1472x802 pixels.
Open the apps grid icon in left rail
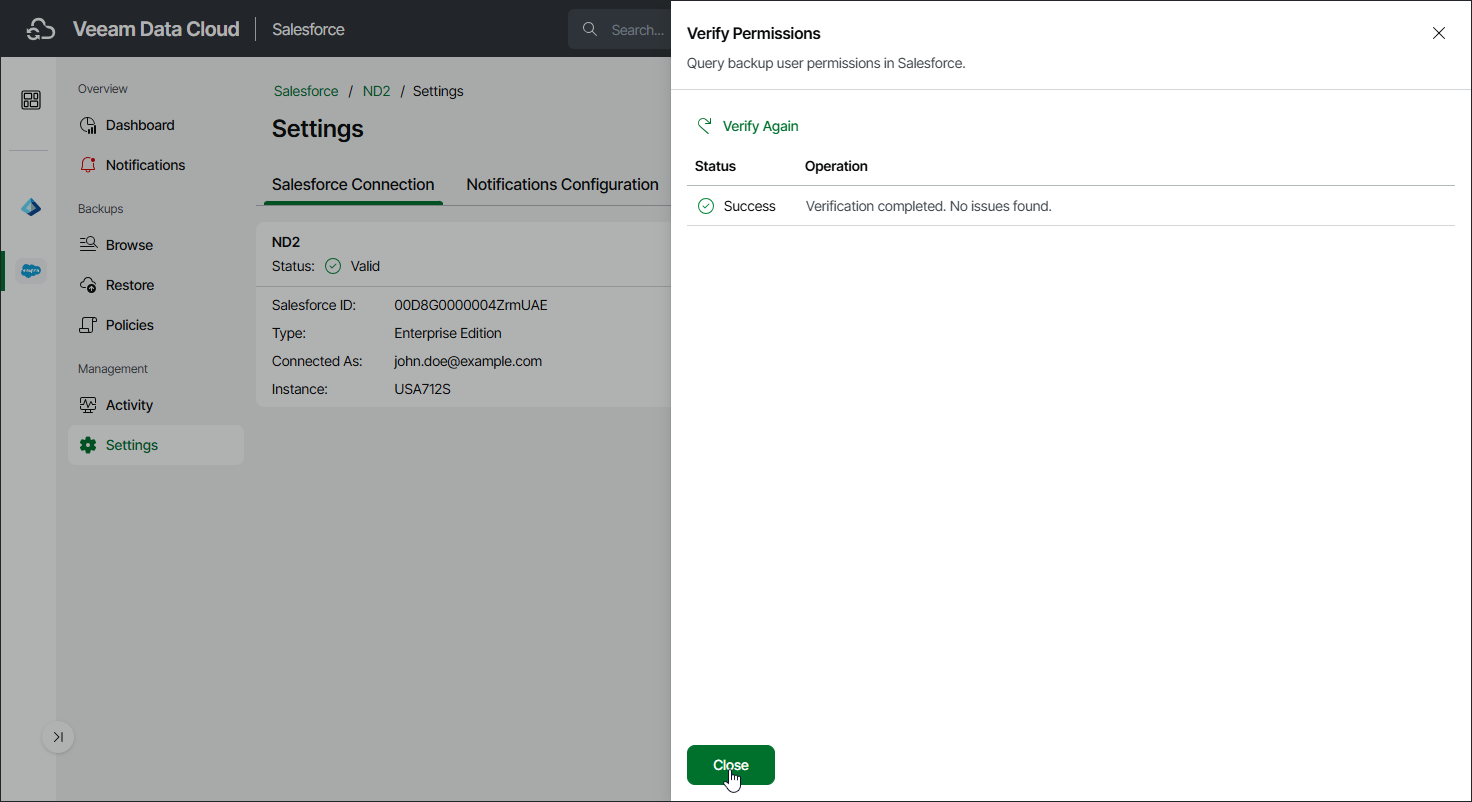point(31,100)
